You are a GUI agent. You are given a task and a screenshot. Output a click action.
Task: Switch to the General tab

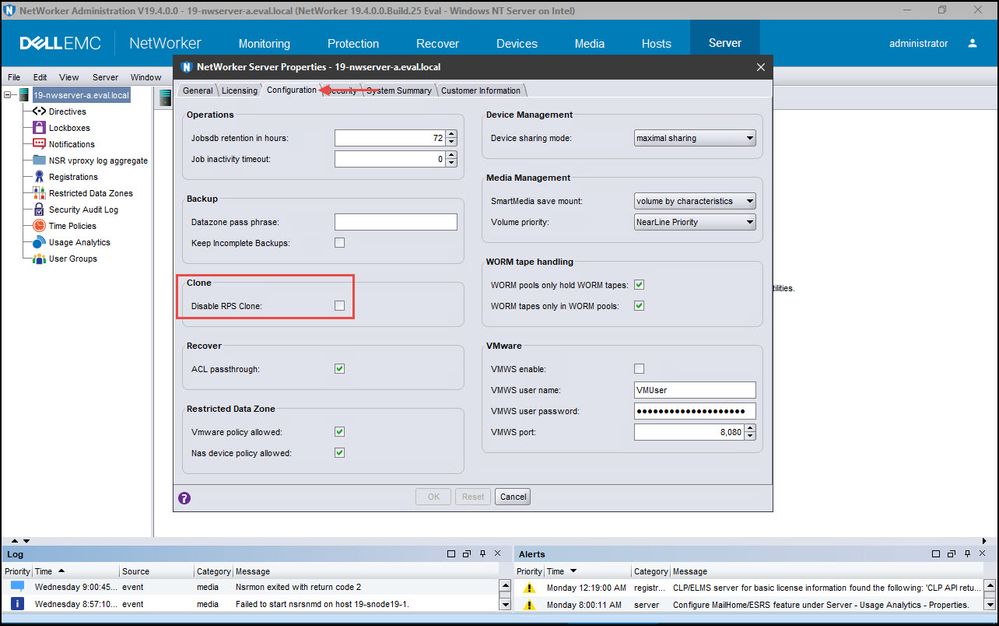coord(198,90)
